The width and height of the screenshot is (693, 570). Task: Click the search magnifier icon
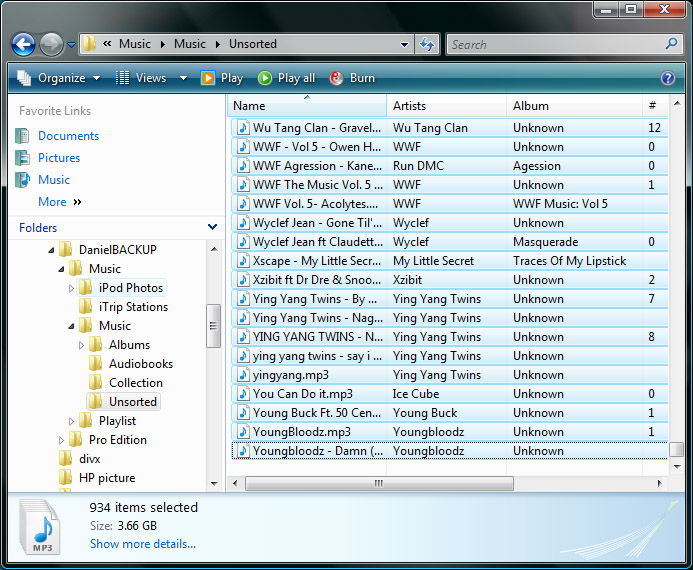tap(671, 43)
